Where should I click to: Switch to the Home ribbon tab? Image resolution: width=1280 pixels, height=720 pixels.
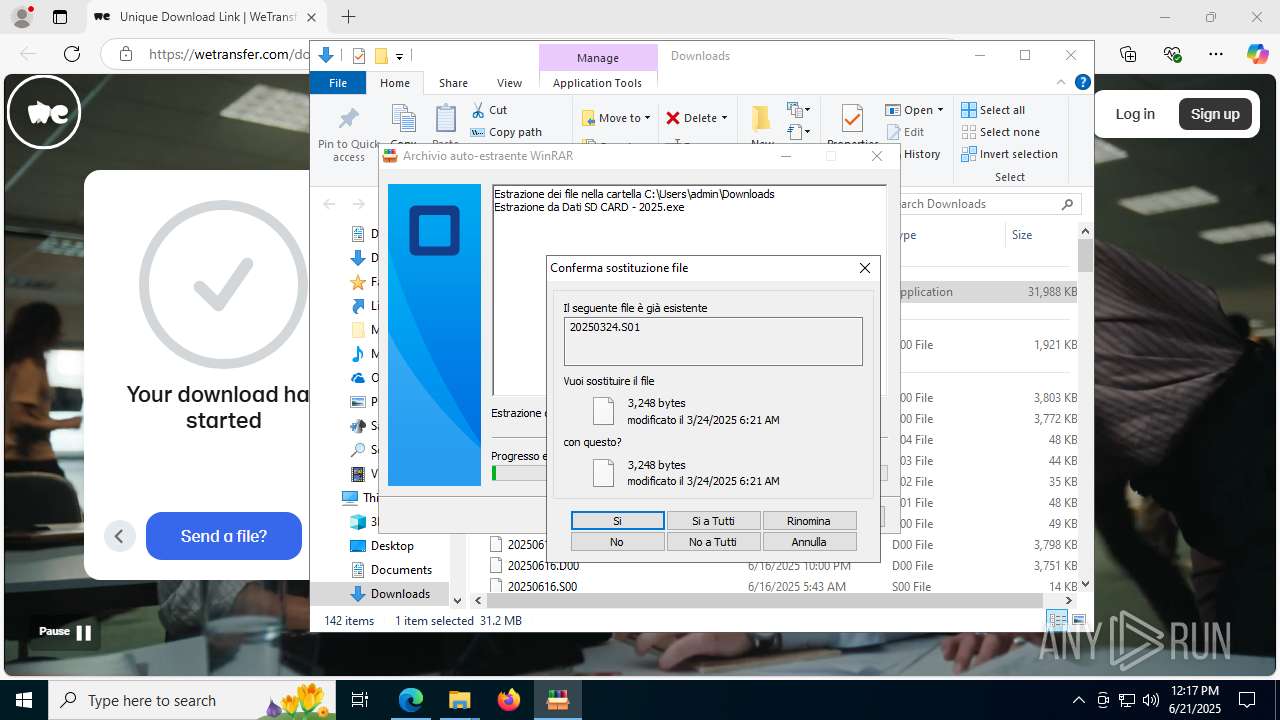395,83
